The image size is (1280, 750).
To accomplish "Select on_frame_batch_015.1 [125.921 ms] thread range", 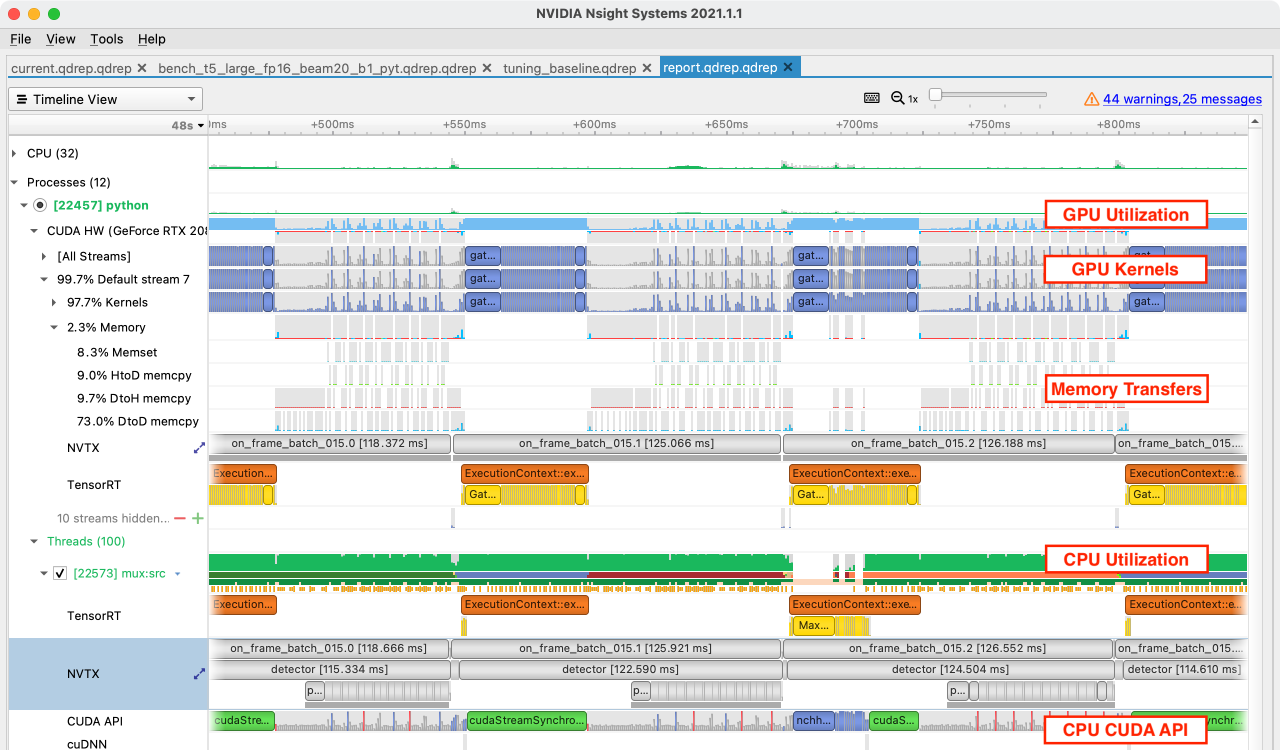I will [x=616, y=648].
